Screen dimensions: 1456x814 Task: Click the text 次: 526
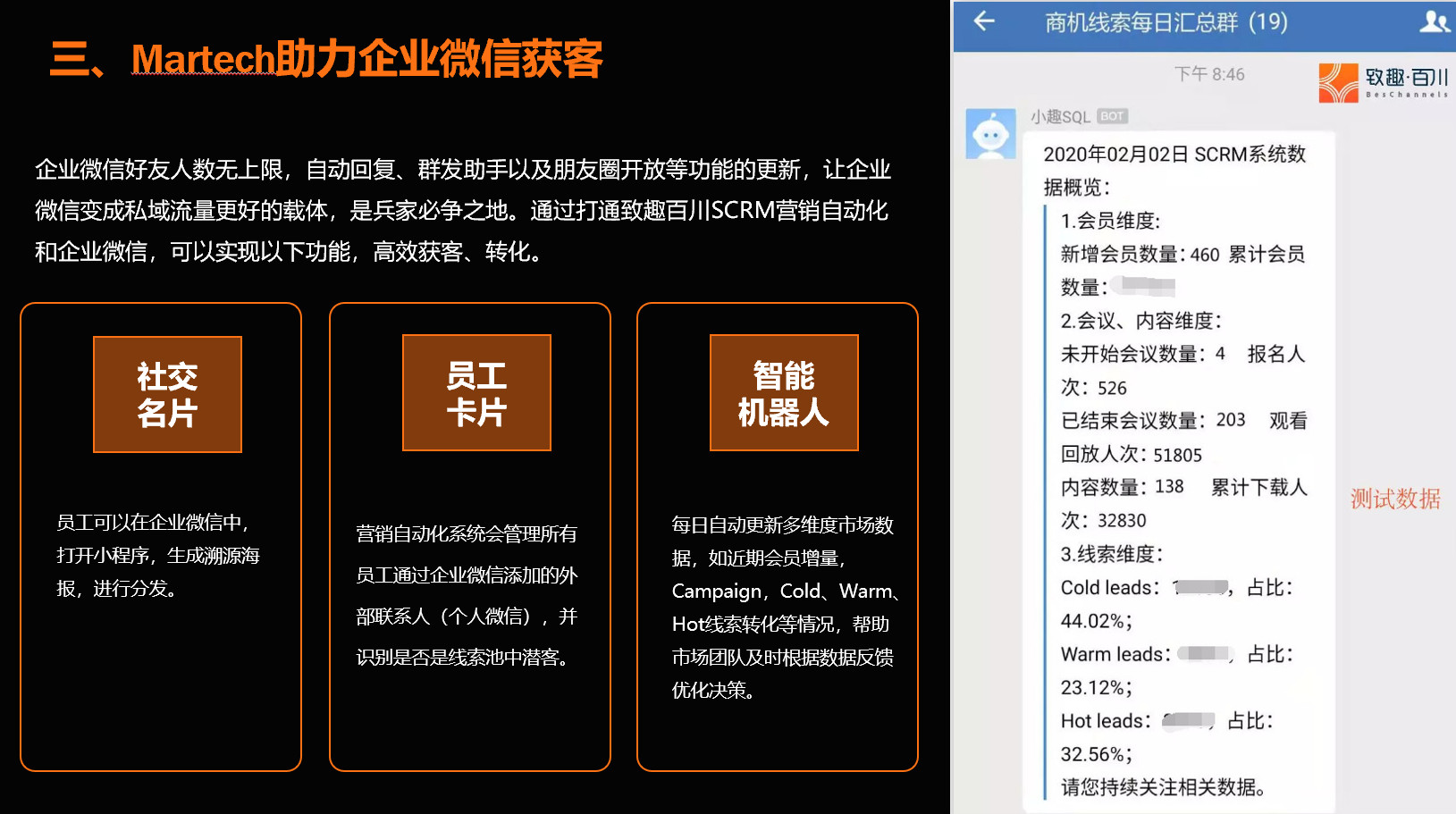pyautogui.click(x=1093, y=388)
